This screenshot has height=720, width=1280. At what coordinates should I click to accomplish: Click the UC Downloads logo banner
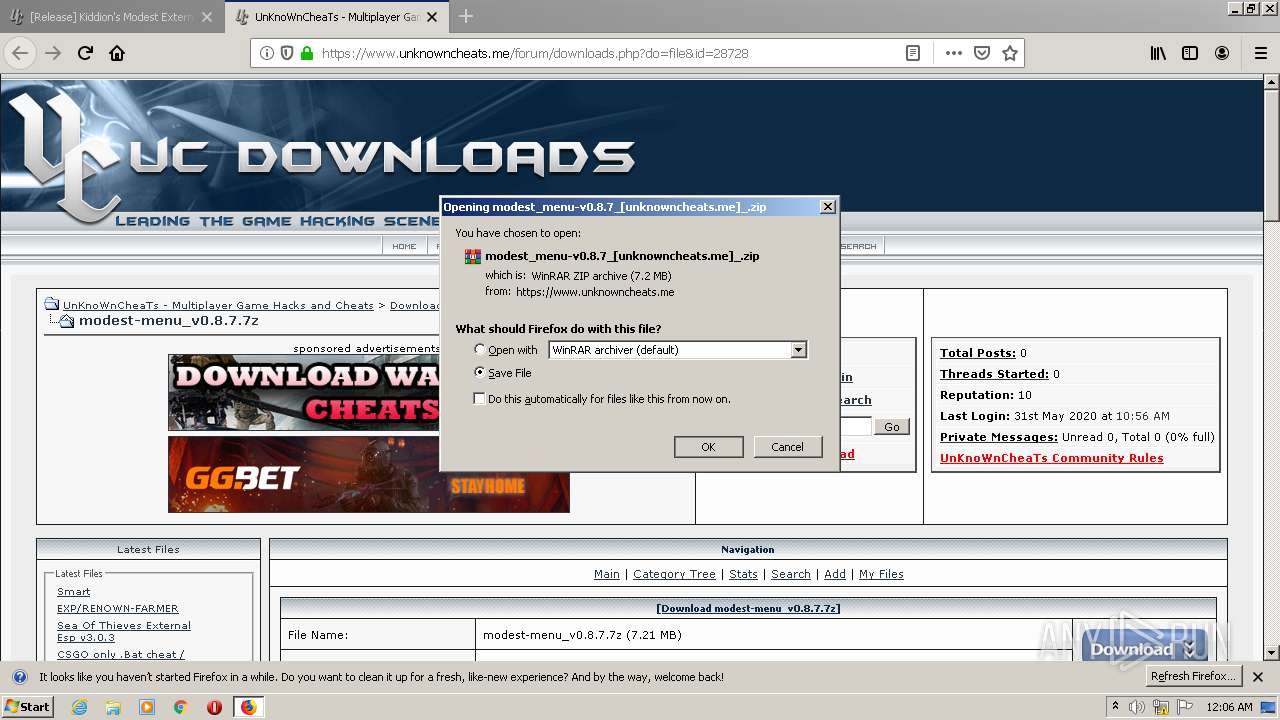[x=320, y=155]
